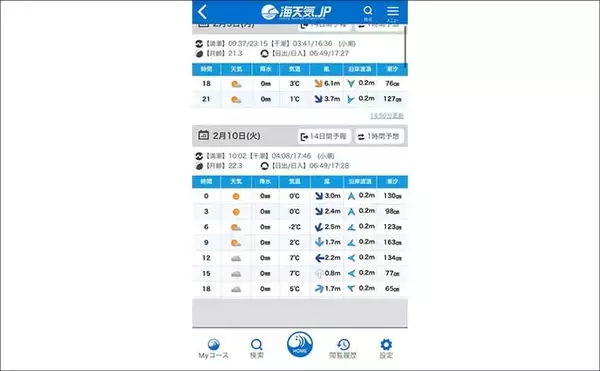Screen dimensions: 600x371
Task: Switch to 1時間予報 for 2月10日
Action: coord(379,136)
